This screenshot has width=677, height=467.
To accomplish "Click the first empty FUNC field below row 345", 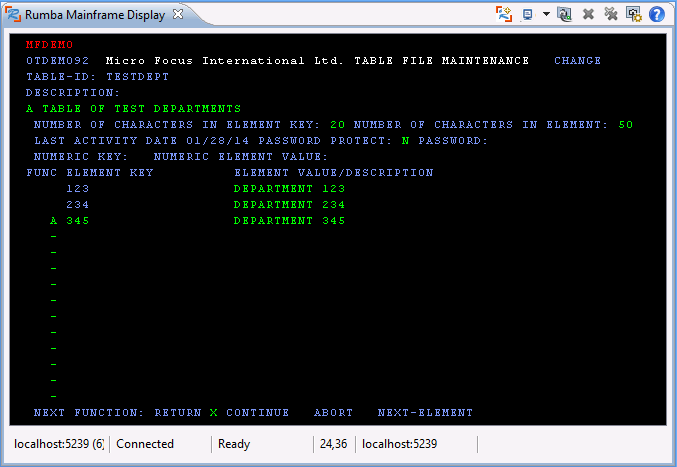I will [54, 236].
